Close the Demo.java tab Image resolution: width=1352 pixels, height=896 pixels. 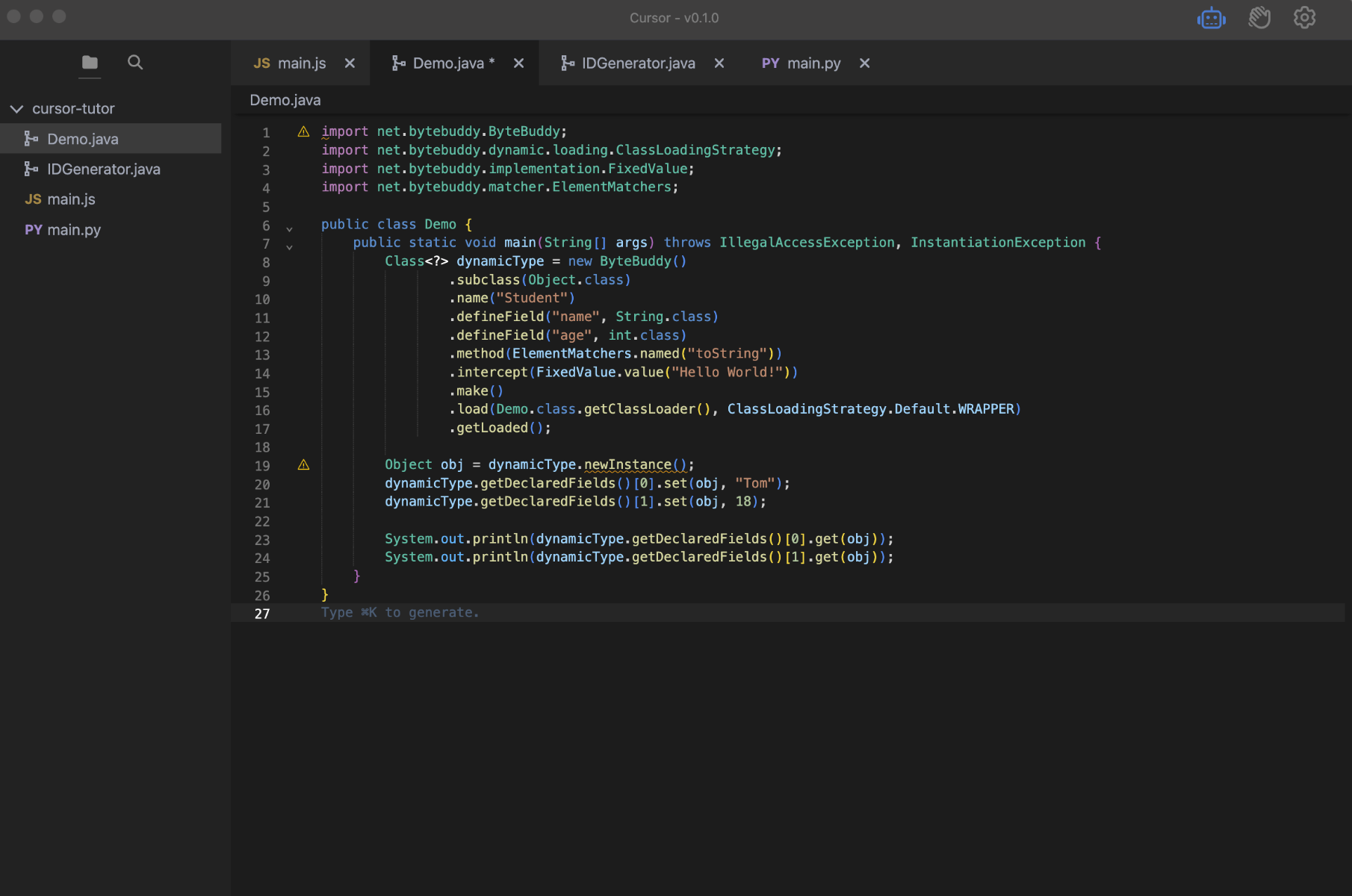pos(518,63)
